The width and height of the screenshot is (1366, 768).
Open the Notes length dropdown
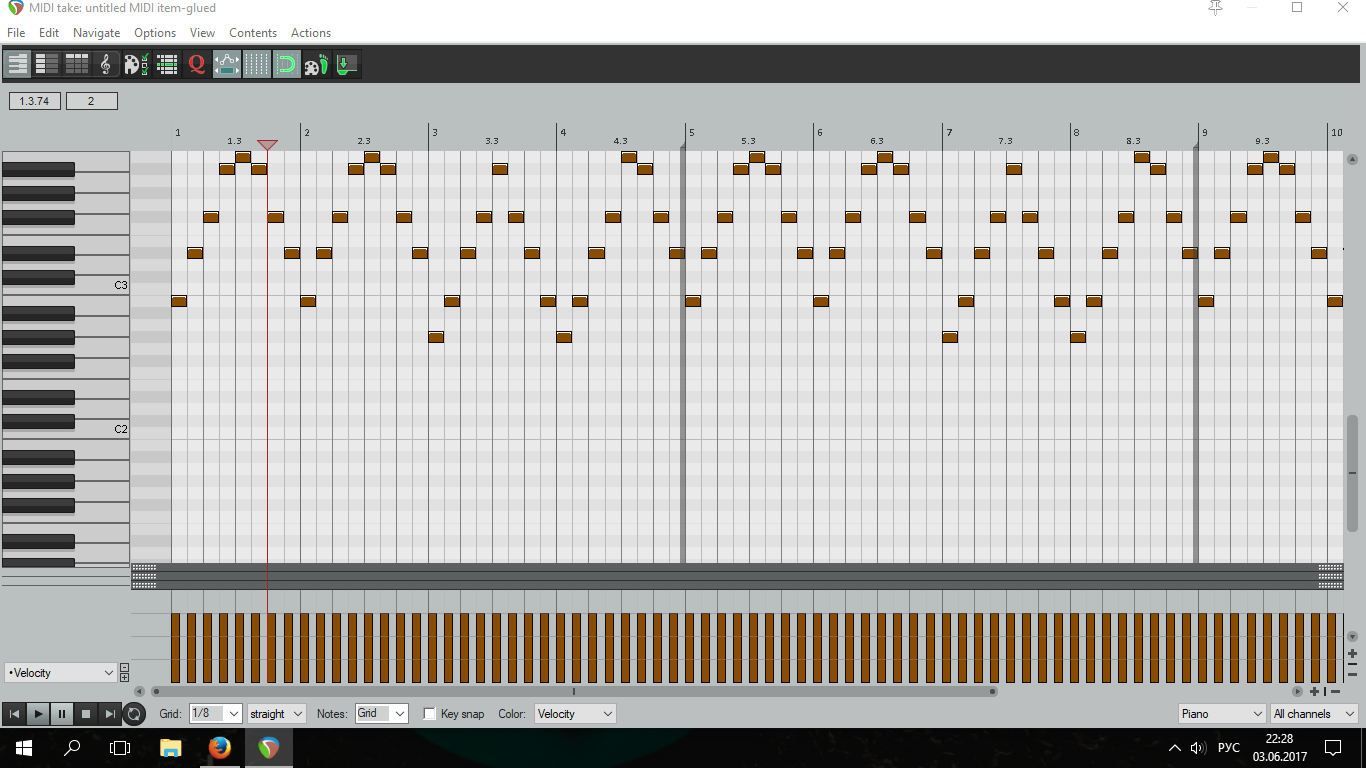[x=382, y=714]
